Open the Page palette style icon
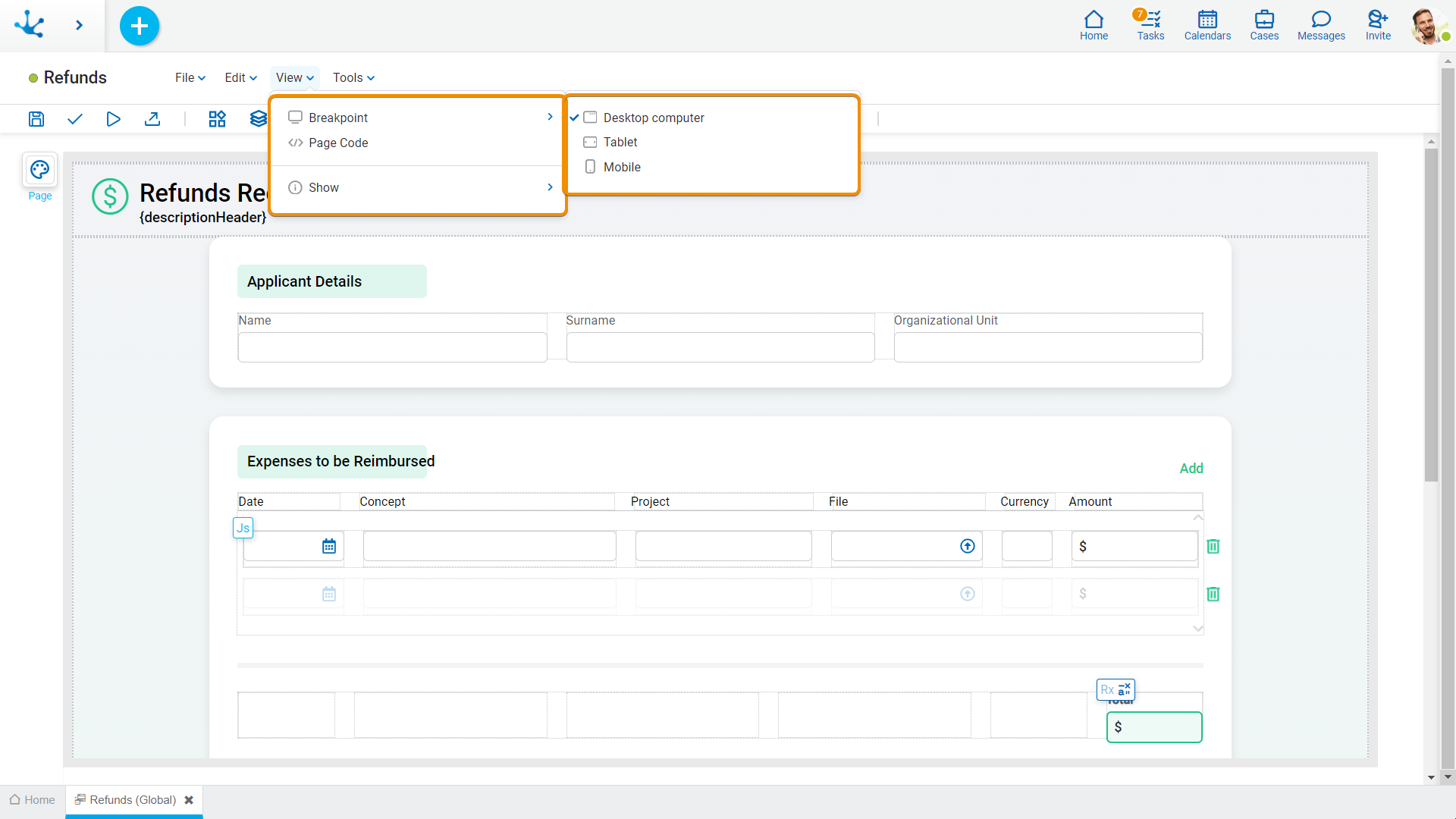Screen dimensions: 1456x819 (40, 170)
